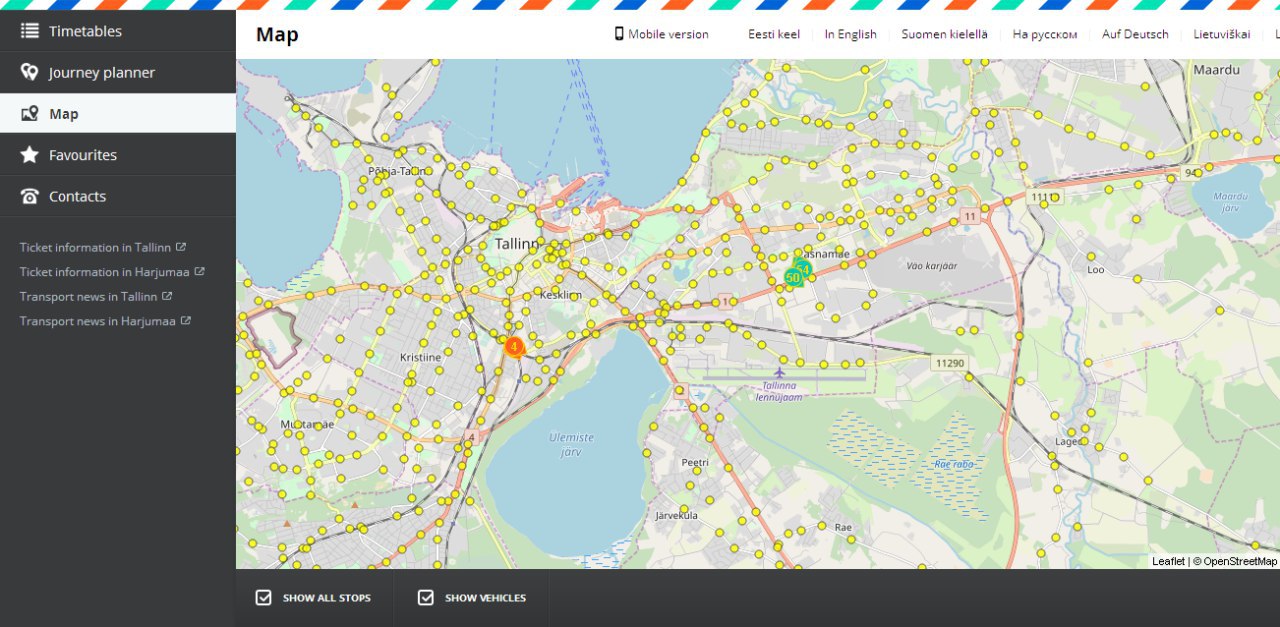Click the Map icon in sidebar
Viewport: 1280px width, 627px height.
click(x=30, y=113)
